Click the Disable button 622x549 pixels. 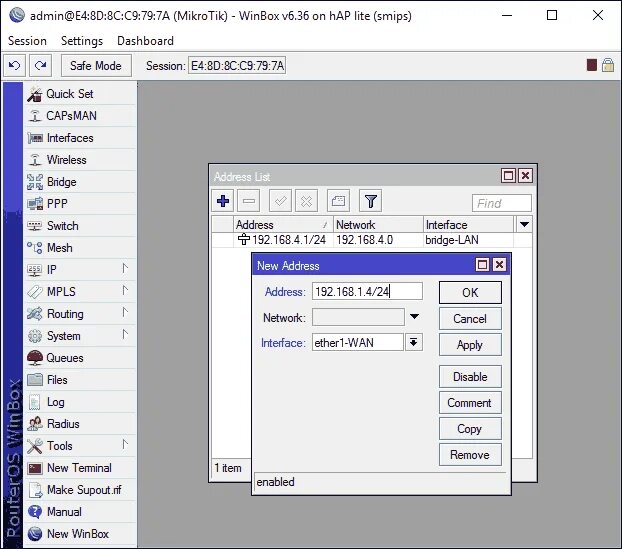pos(470,377)
